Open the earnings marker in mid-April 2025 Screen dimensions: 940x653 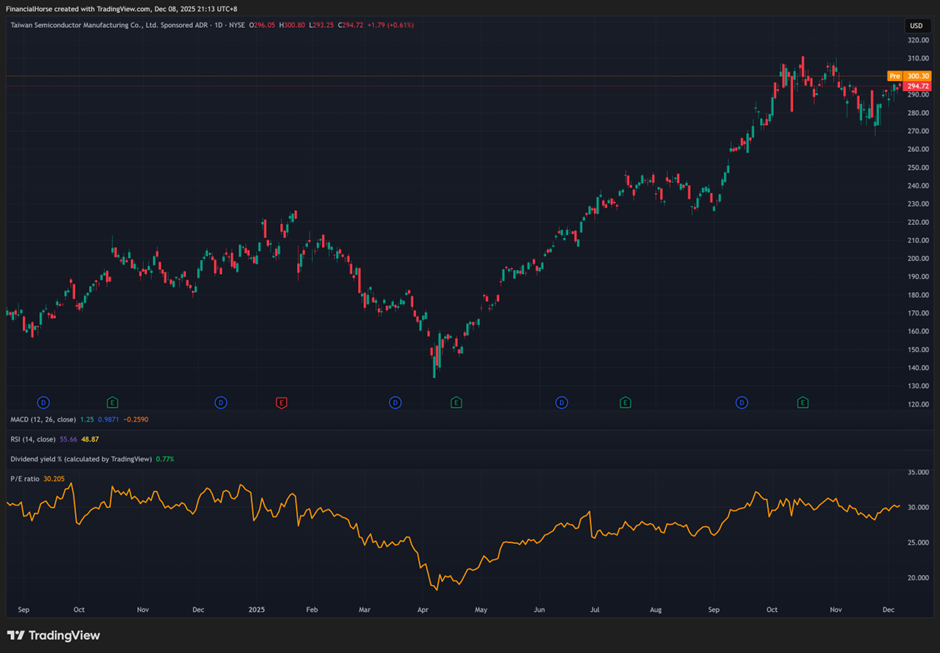tap(456, 402)
